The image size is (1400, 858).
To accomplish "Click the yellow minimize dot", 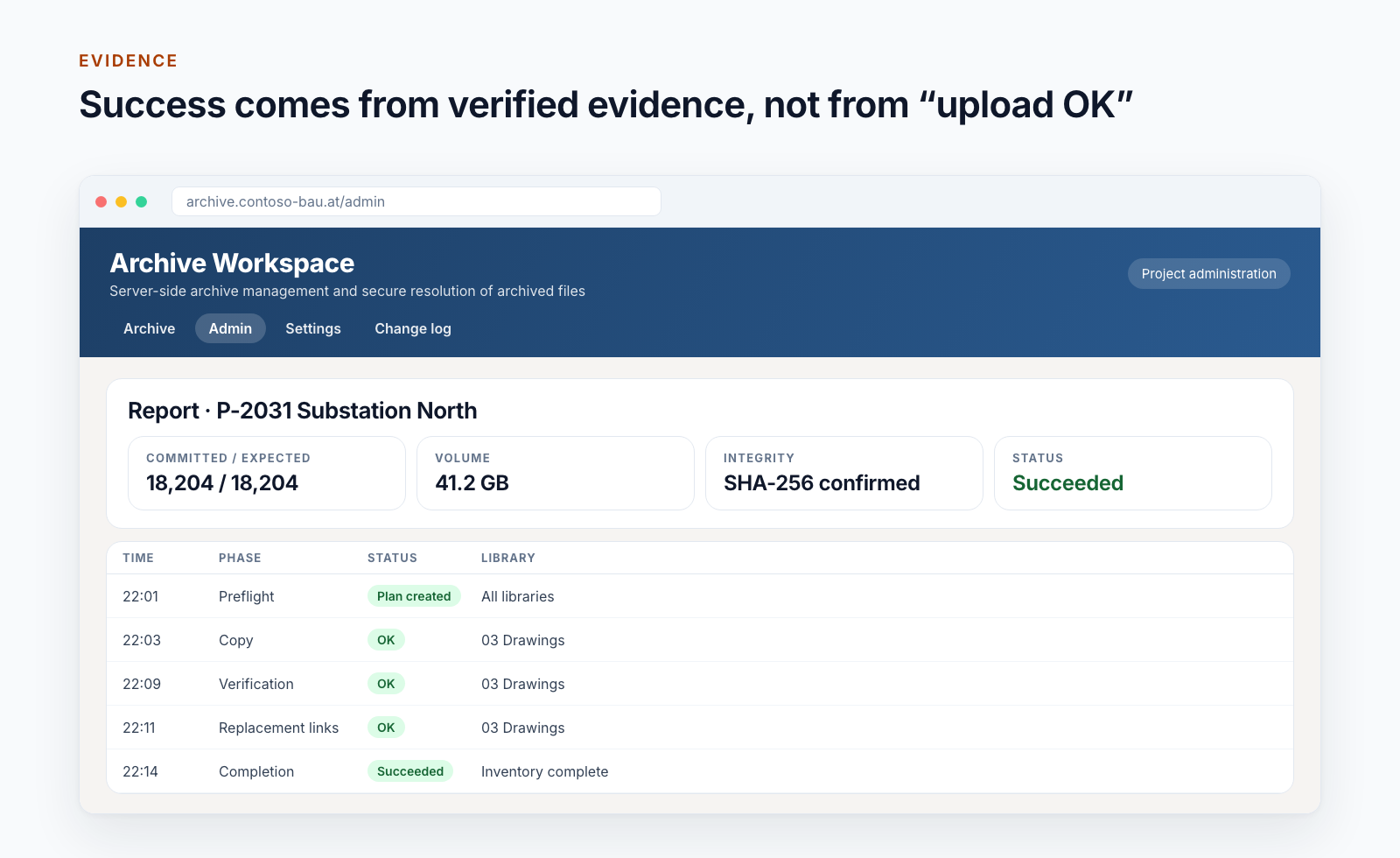I will coord(121,201).
